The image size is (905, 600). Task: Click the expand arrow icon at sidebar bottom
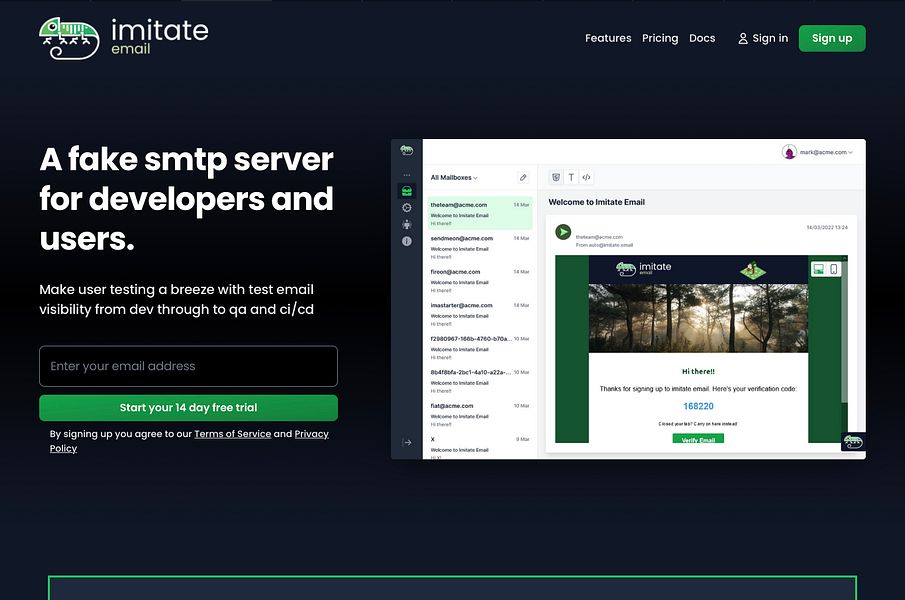click(x=407, y=442)
